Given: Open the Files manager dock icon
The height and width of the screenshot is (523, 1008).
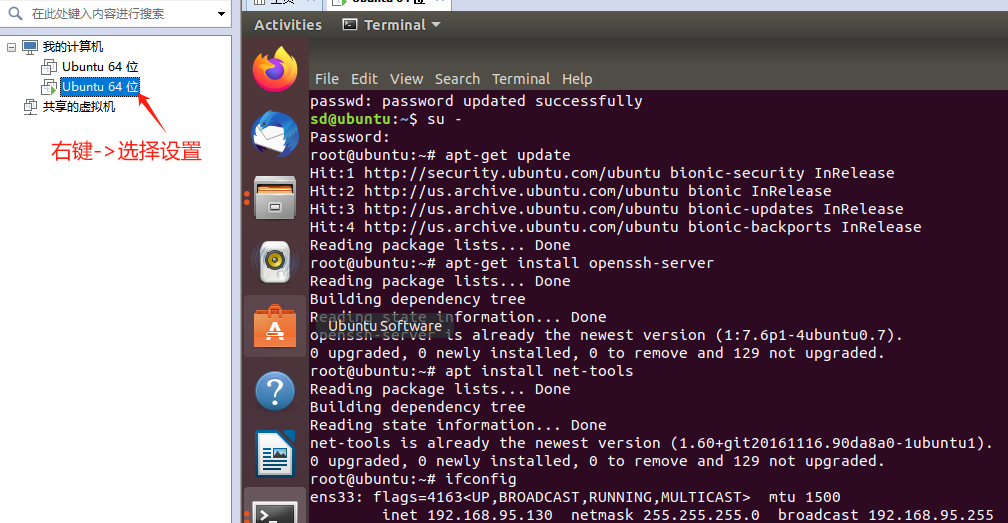Looking at the screenshot, I should point(275,198).
